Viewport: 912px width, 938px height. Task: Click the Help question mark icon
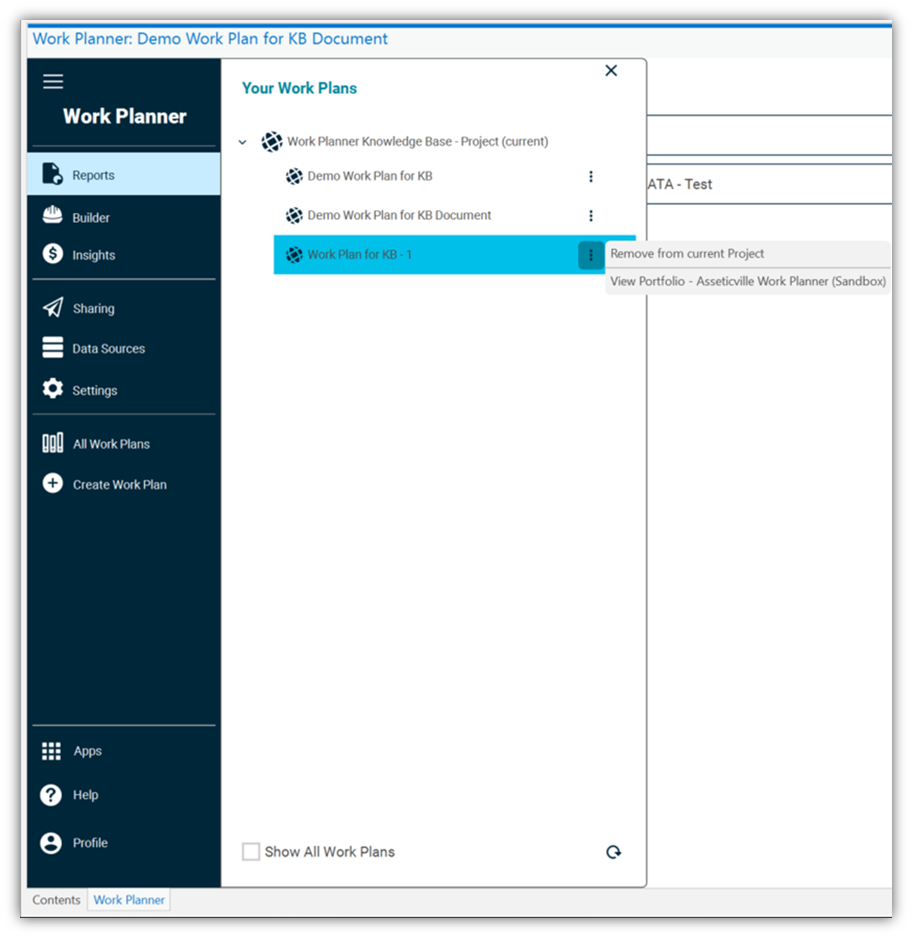[x=51, y=796]
